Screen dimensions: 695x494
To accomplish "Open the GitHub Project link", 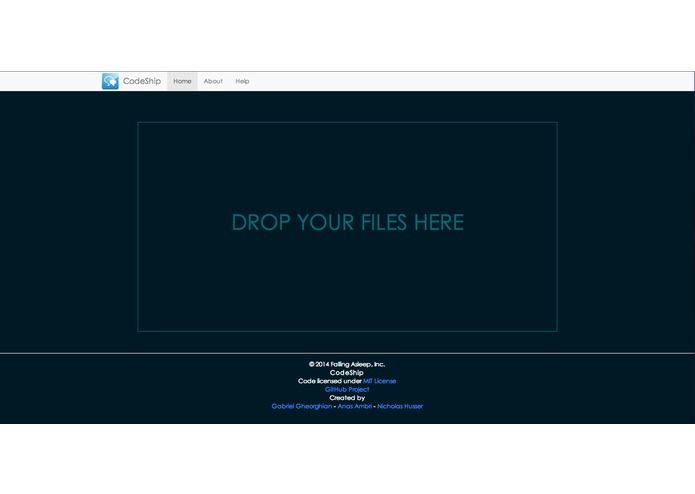I will point(347,389).
